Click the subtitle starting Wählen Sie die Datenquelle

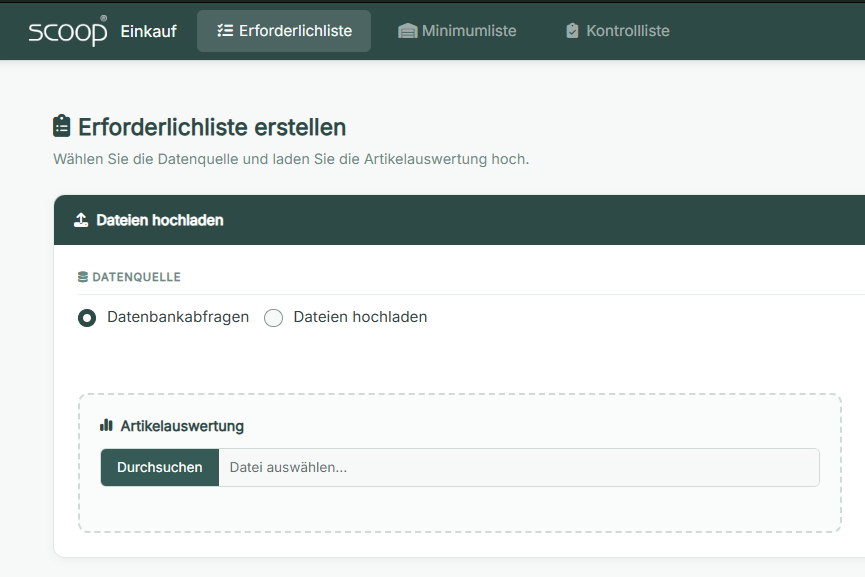point(291,159)
